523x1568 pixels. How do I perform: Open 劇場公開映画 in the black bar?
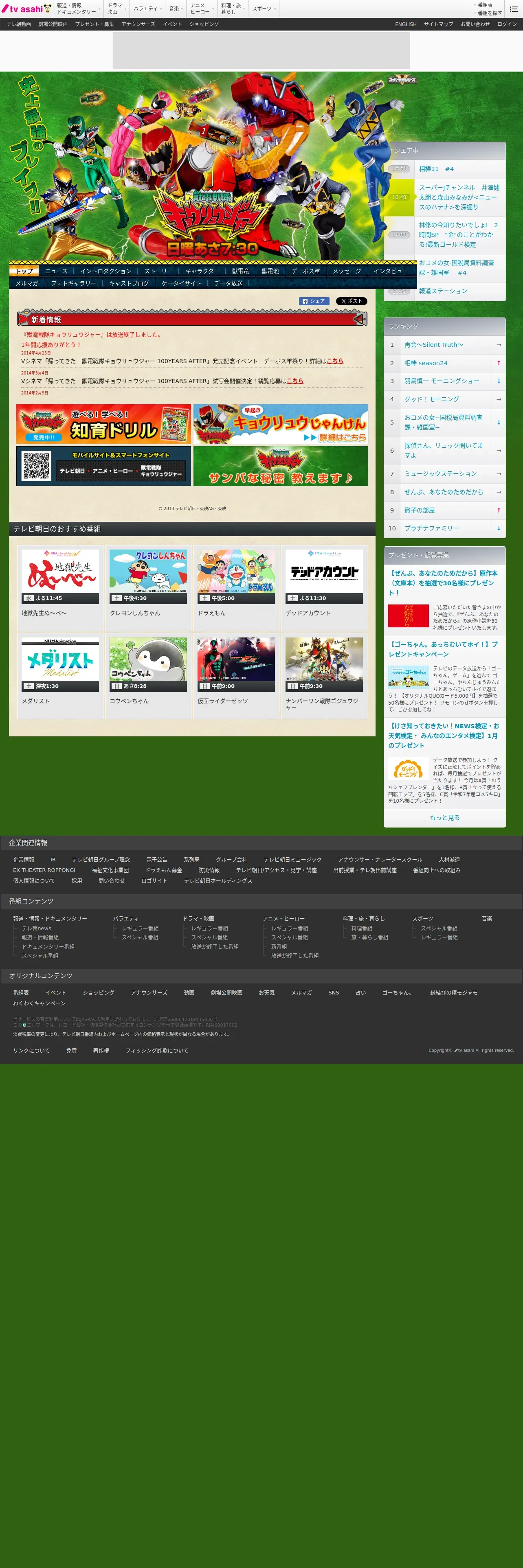coord(53,24)
